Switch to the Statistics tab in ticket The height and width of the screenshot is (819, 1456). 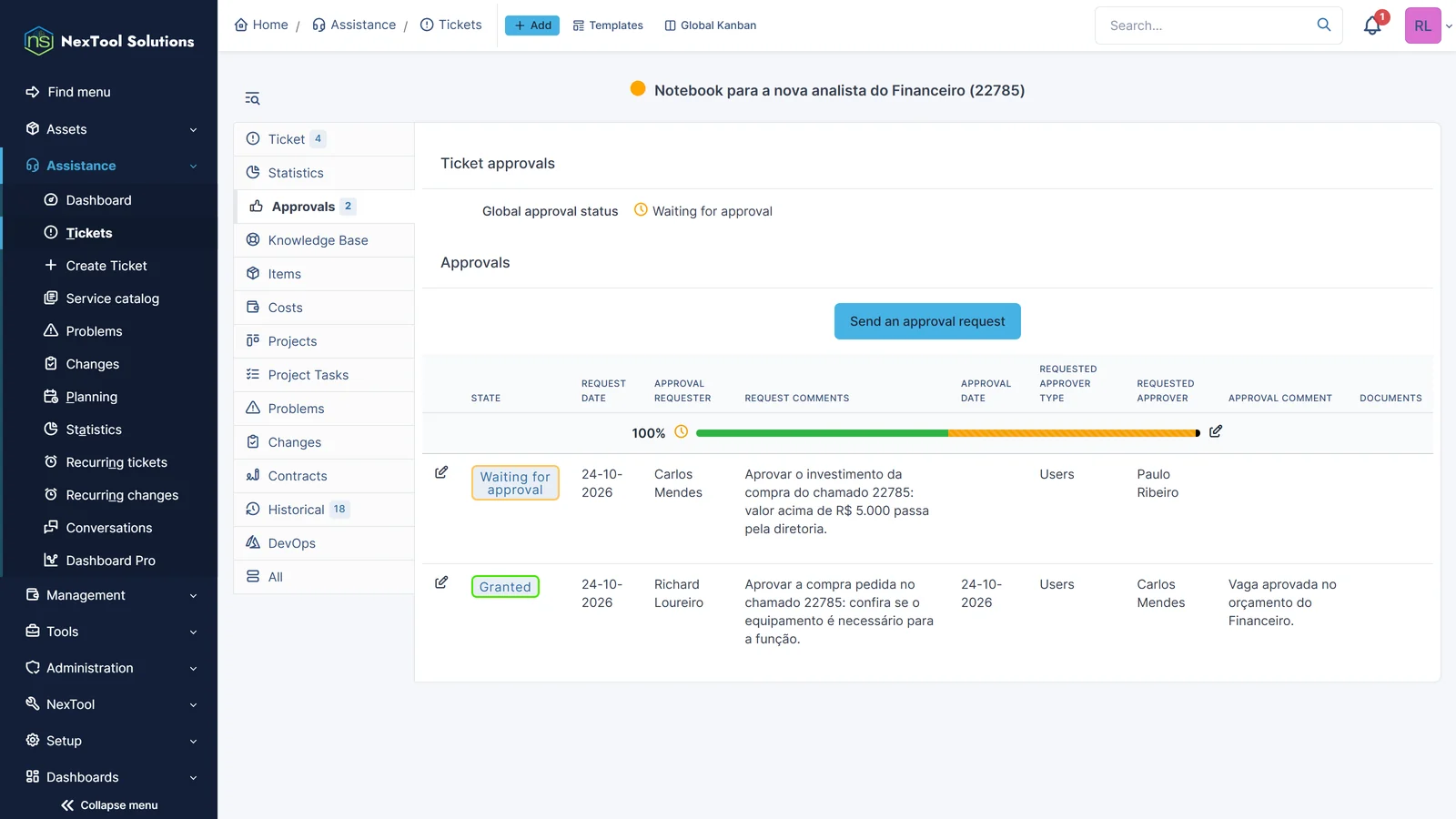tap(324, 173)
